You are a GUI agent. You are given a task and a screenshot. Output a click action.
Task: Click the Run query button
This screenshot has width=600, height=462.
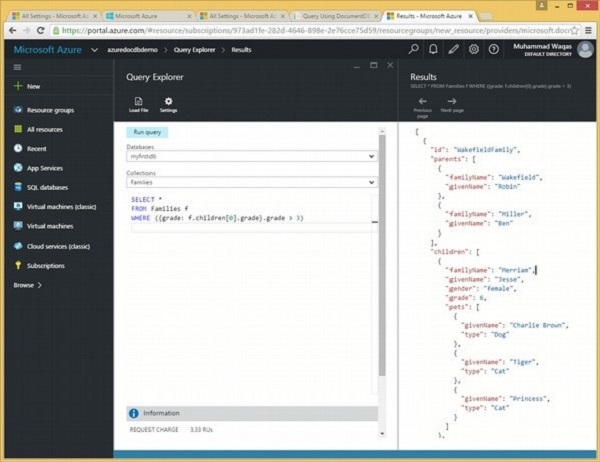tap(148, 131)
